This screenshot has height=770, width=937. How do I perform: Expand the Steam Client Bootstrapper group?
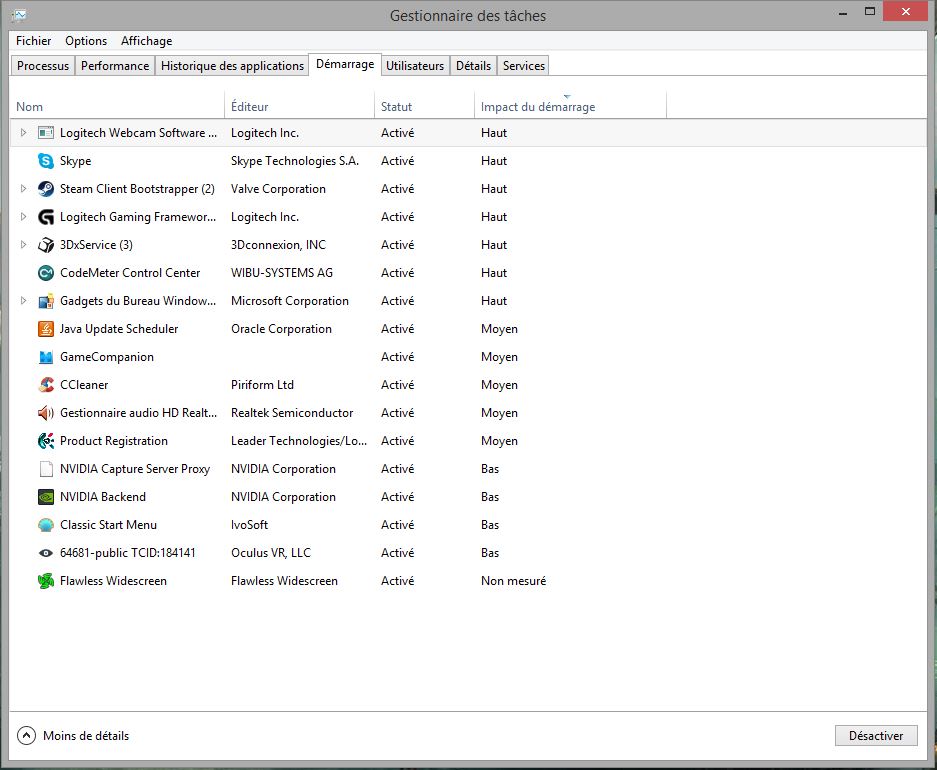[x=23, y=189]
